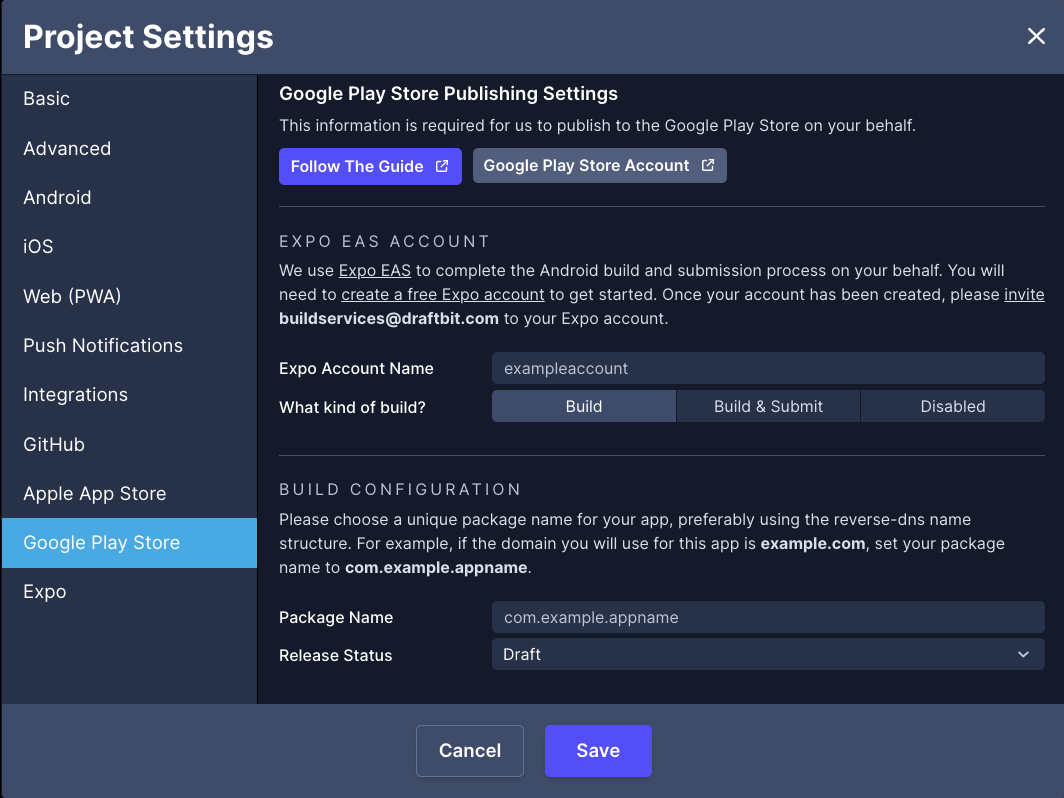Follow the invite link

click(1024, 294)
